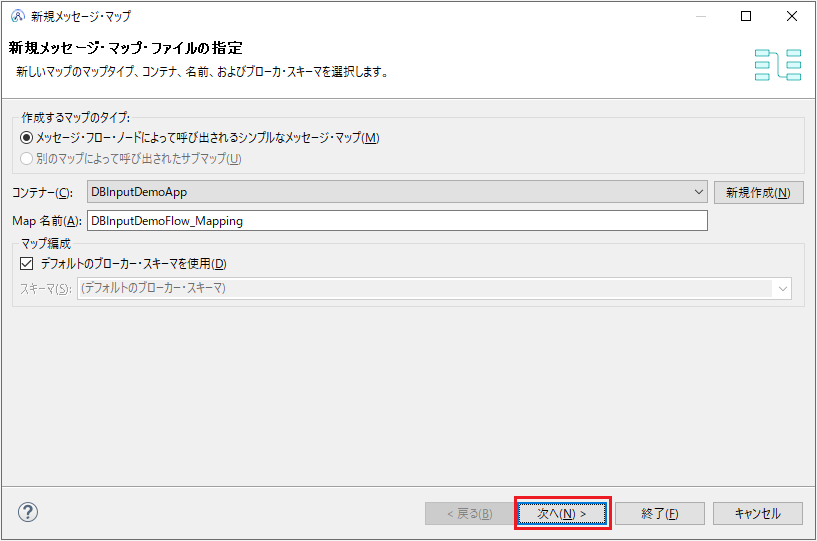817x541 pixels.
Task: Uncheck the use default broker schema checkbox
Action: 27,264
